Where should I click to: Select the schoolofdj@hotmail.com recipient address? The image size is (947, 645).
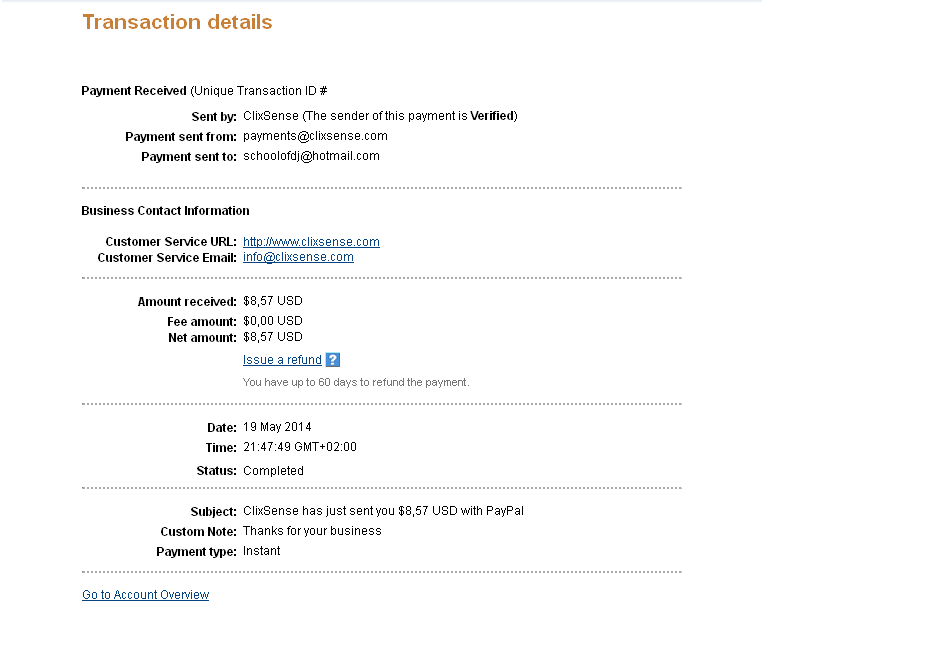pyautogui.click(x=311, y=156)
